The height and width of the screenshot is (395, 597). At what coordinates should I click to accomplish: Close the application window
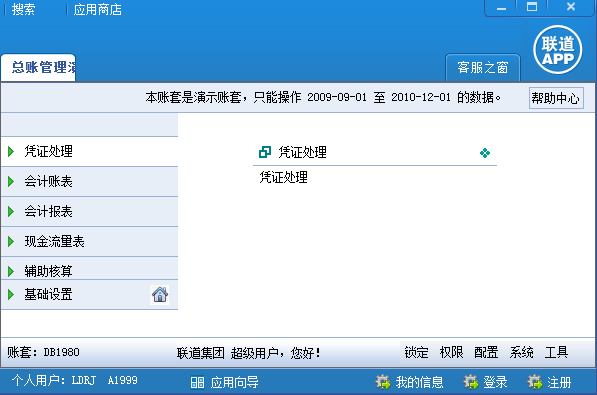coord(571,7)
